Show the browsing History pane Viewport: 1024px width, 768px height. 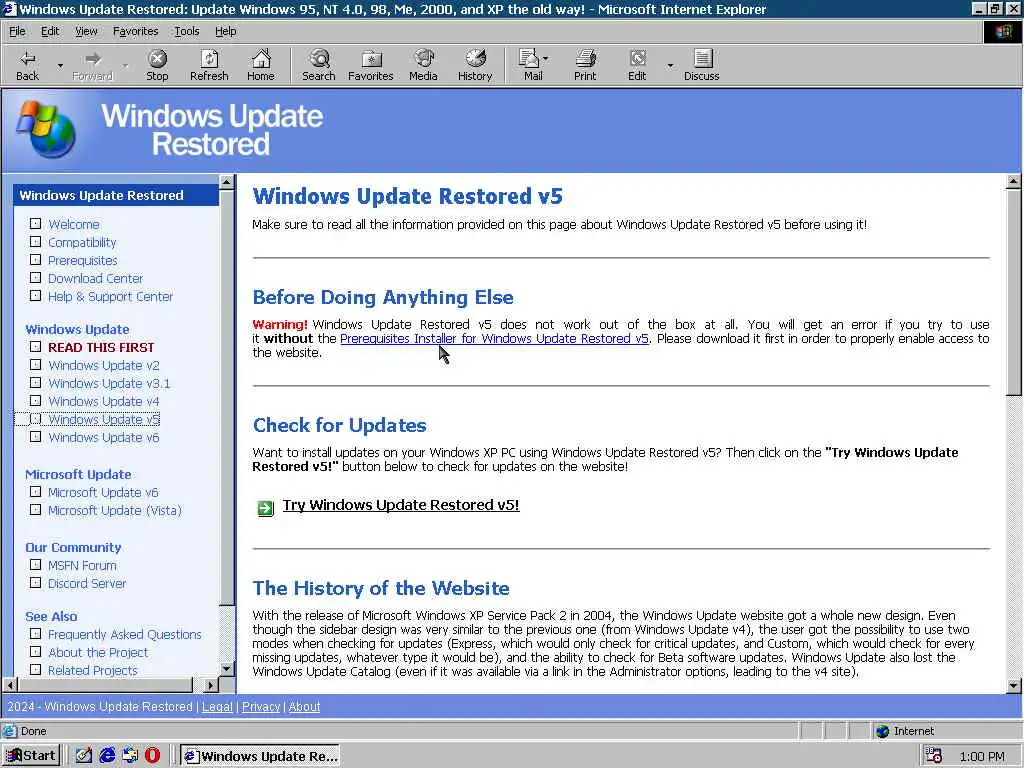475,65
